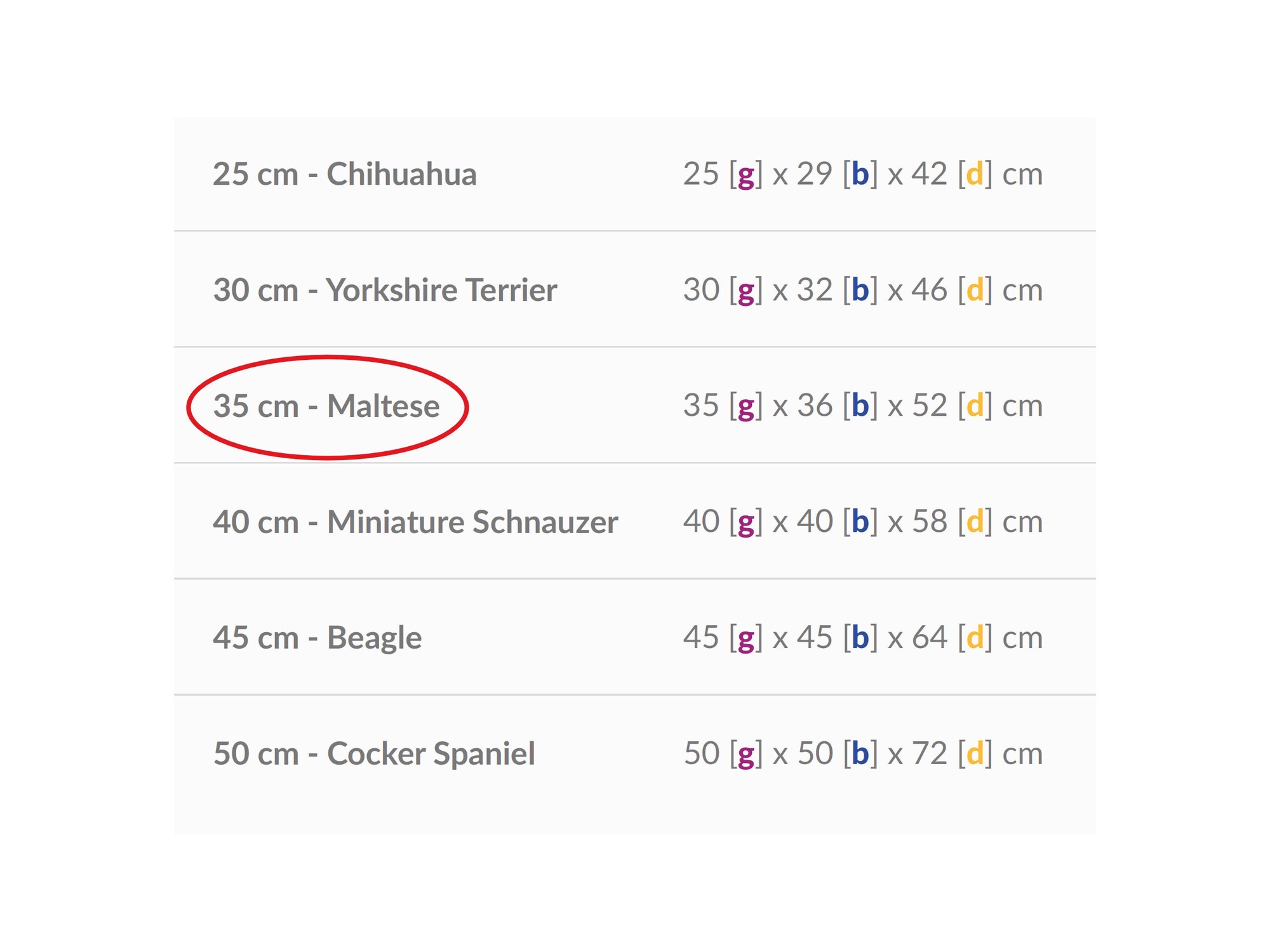Click the yellow [d] in Miniature Schnauzer row
Viewport: 1270px width, 952px height.
[x=975, y=522]
